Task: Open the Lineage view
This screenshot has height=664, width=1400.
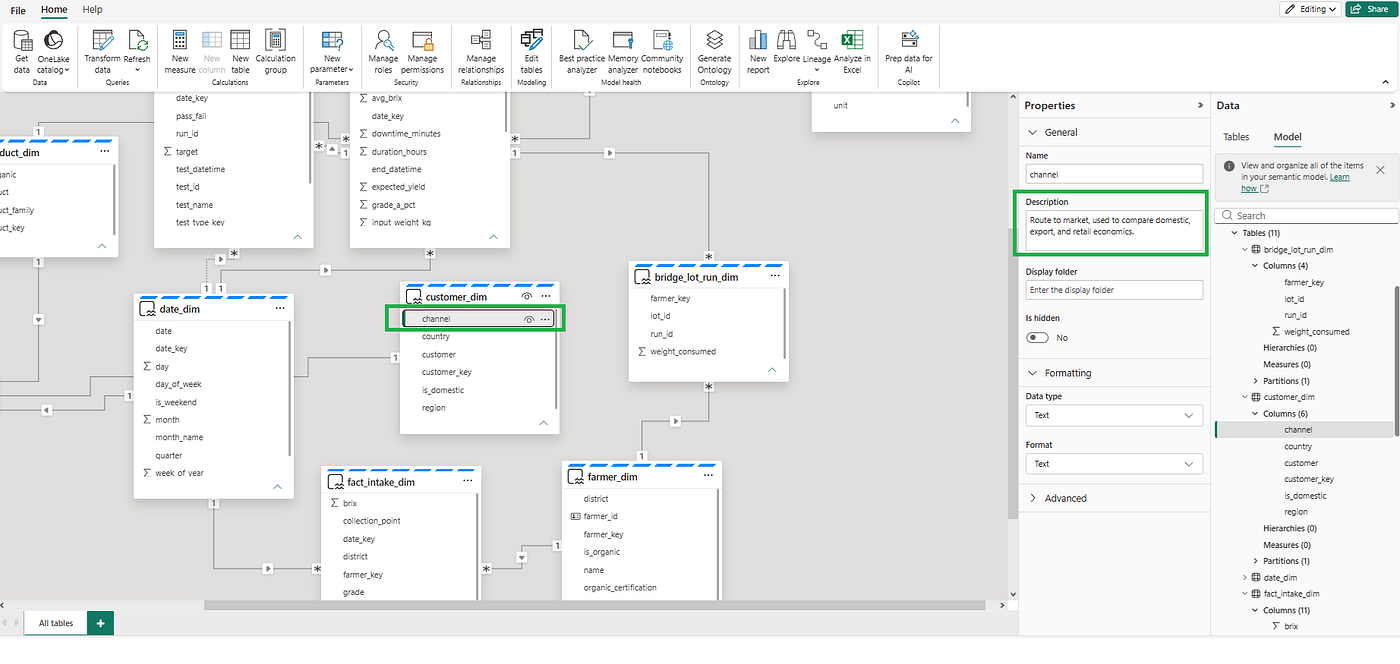Action: 817,50
